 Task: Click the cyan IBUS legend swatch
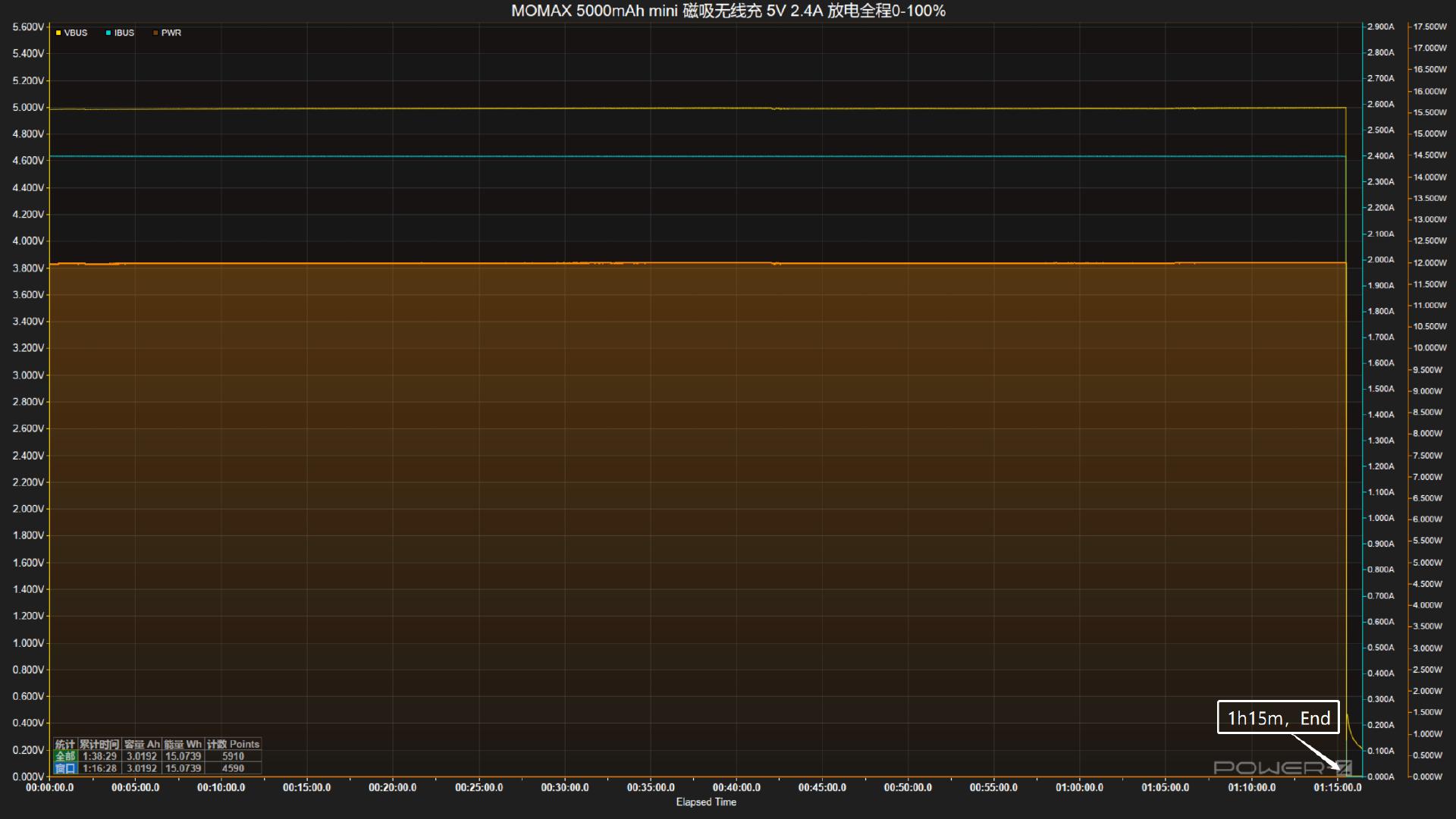(x=108, y=33)
